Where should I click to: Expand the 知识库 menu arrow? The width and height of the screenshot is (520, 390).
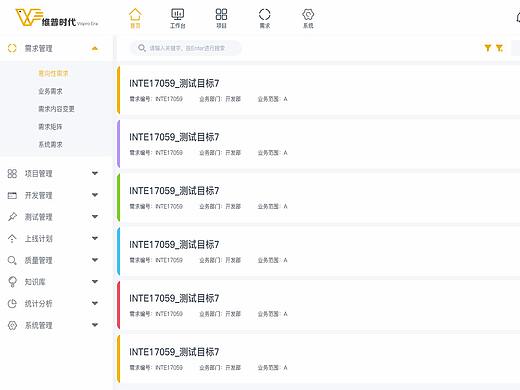pos(95,282)
